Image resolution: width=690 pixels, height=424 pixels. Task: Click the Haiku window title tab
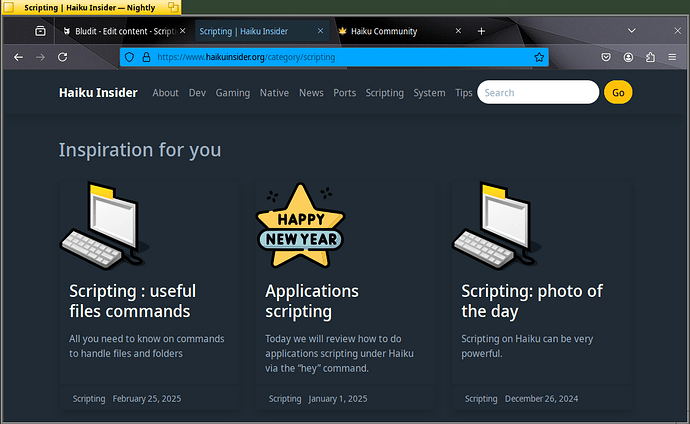pyautogui.click(x=90, y=7)
